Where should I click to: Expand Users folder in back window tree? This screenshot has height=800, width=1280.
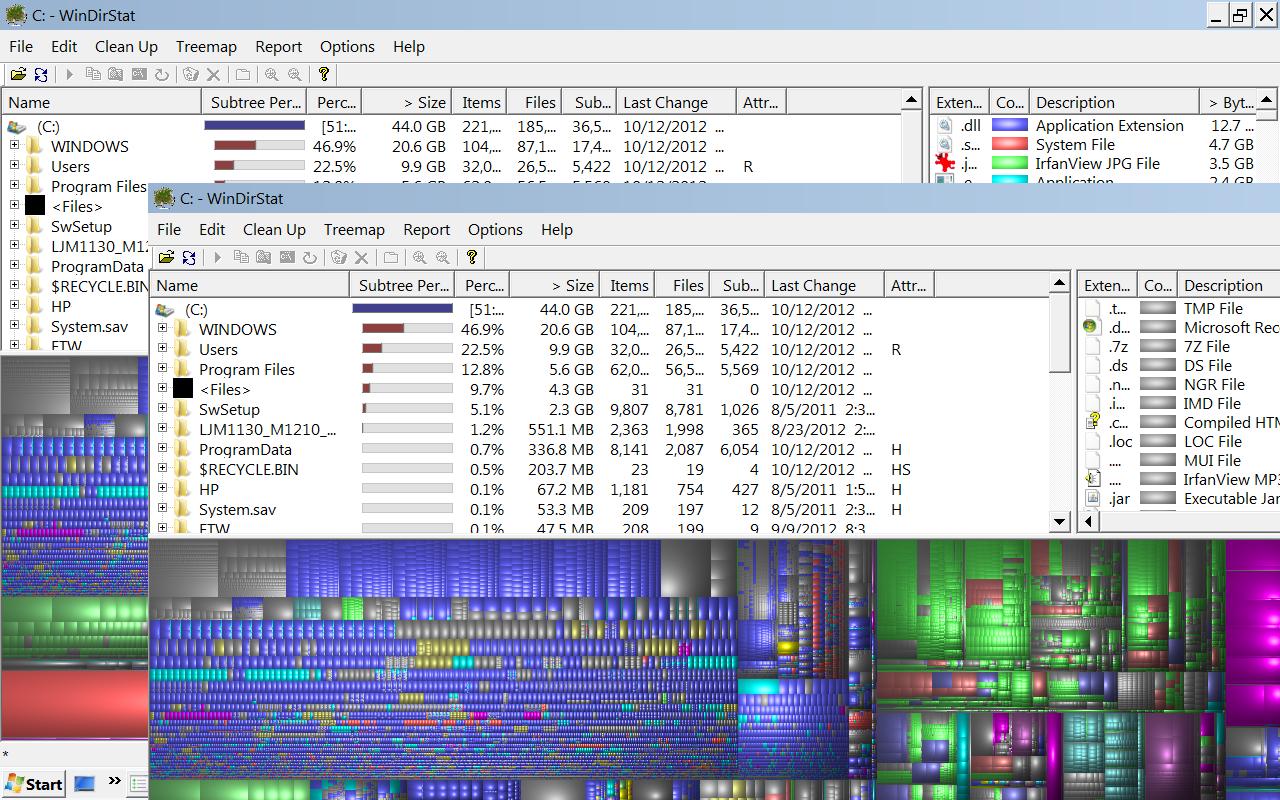coord(14,165)
